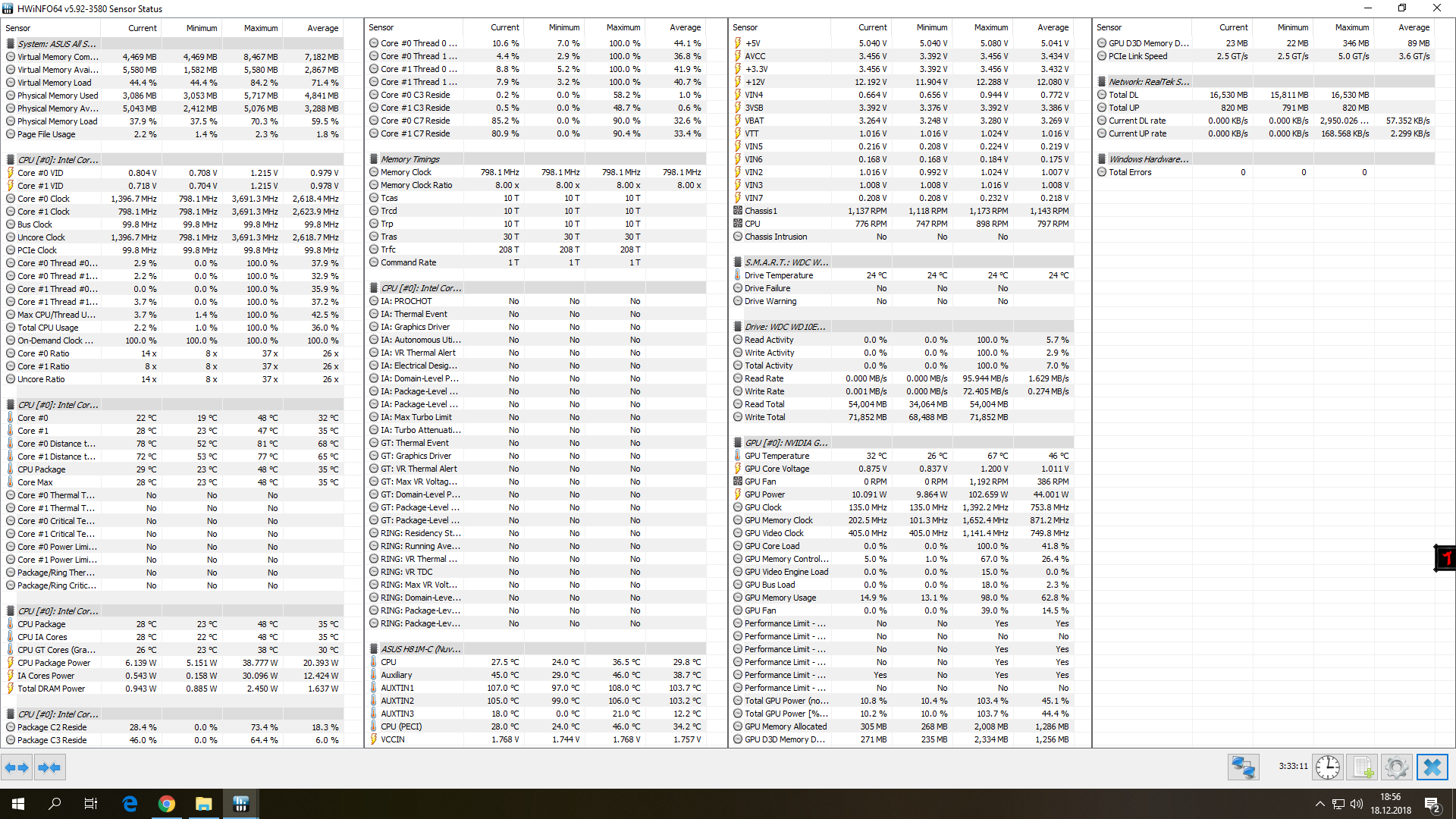Open File Explorer from the taskbar
The width and height of the screenshot is (1456, 819).
pyautogui.click(x=204, y=804)
